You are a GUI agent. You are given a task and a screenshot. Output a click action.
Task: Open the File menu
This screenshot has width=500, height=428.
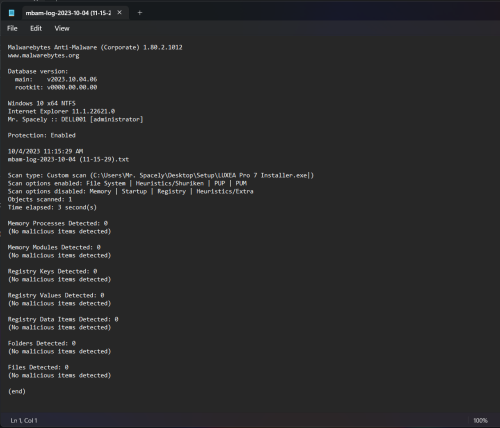12,28
